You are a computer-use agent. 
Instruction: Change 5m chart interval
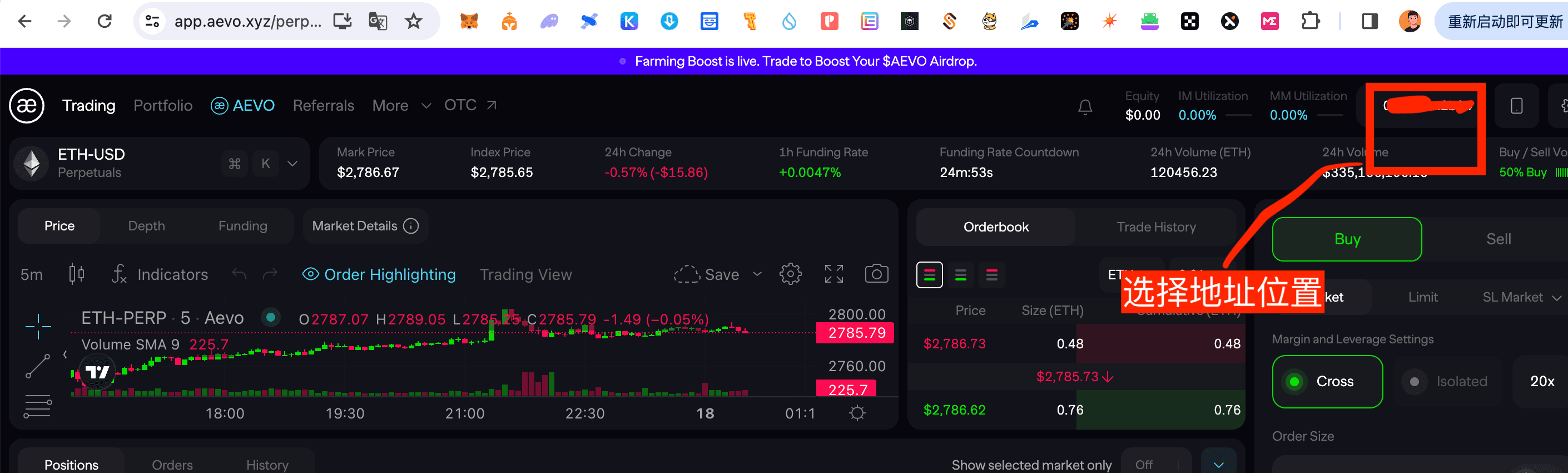pos(32,275)
